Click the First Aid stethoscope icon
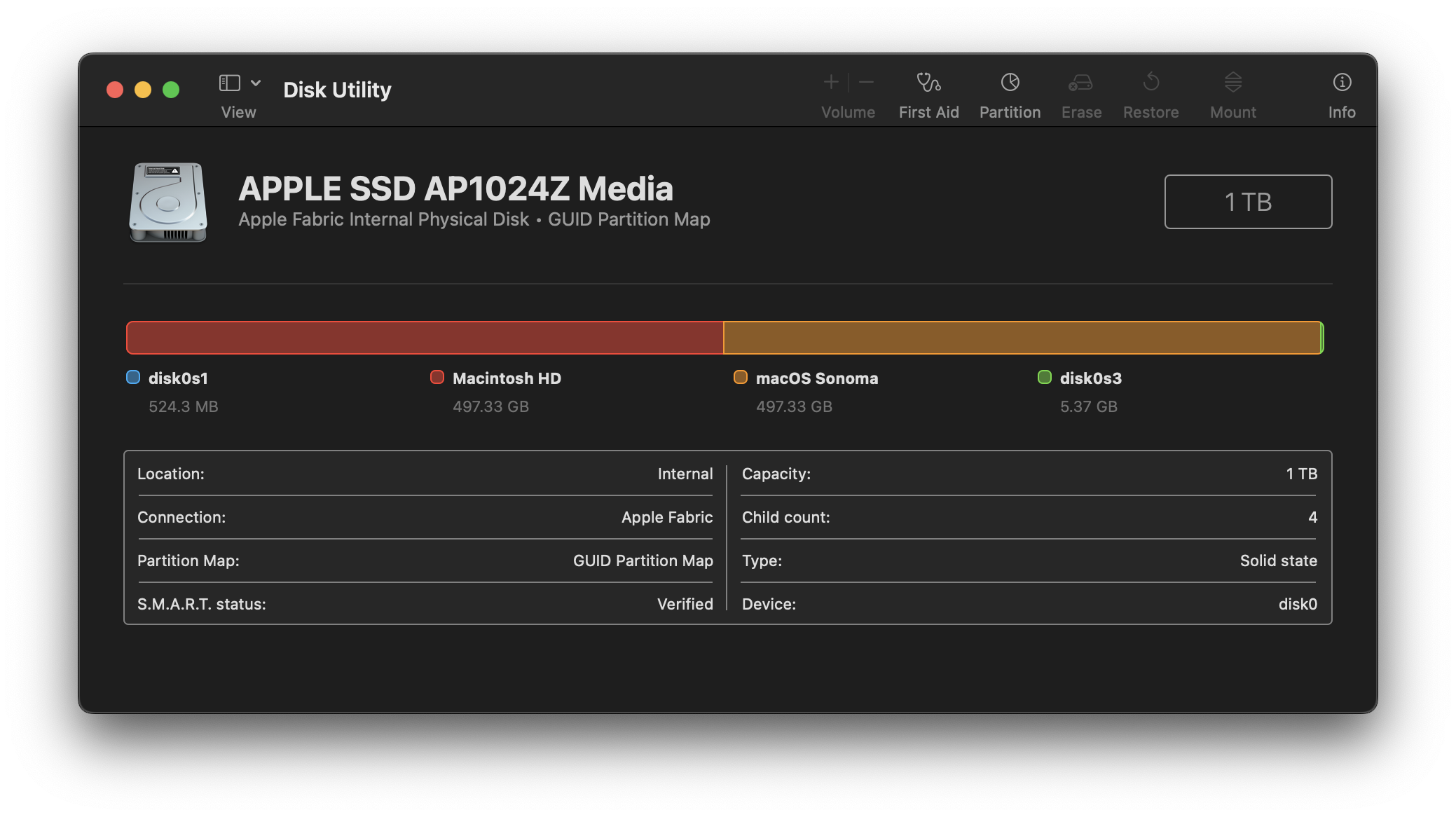Image resolution: width=1456 pixels, height=817 pixels. tap(928, 83)
